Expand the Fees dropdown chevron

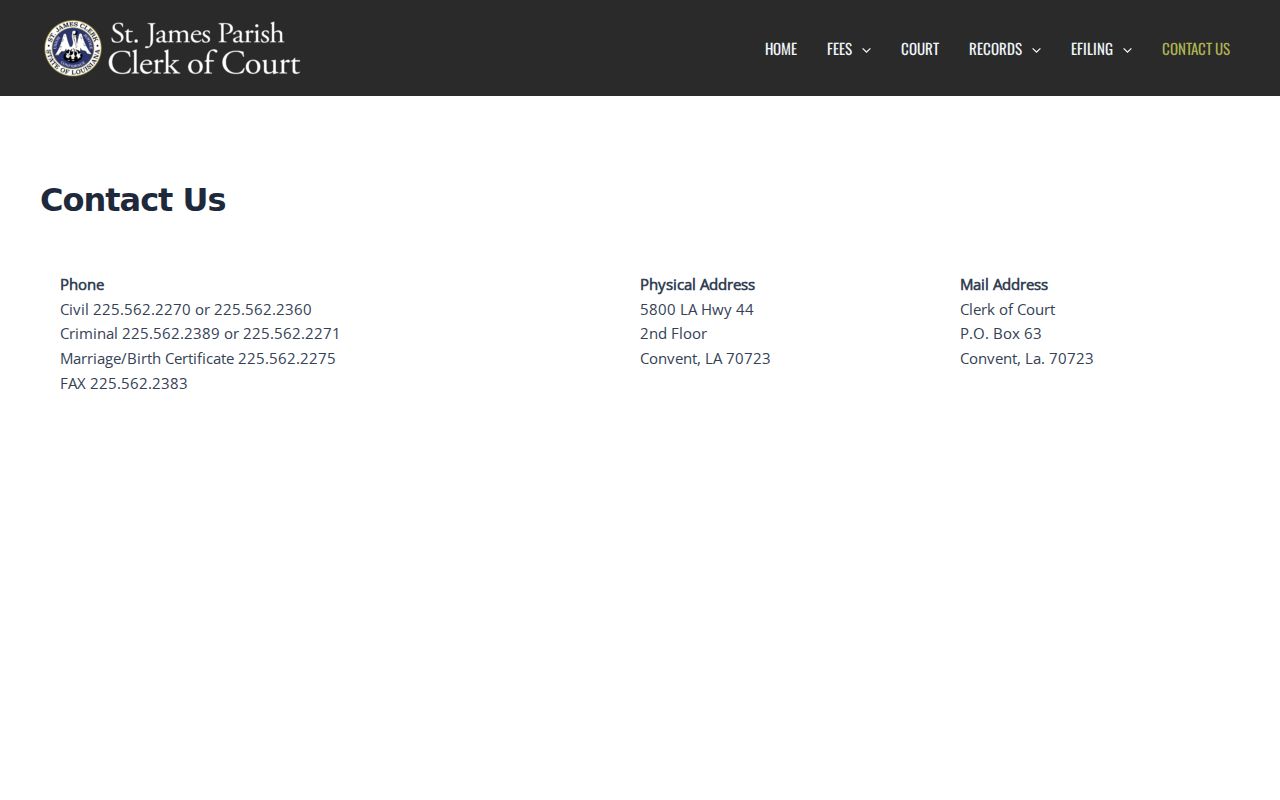866,50
